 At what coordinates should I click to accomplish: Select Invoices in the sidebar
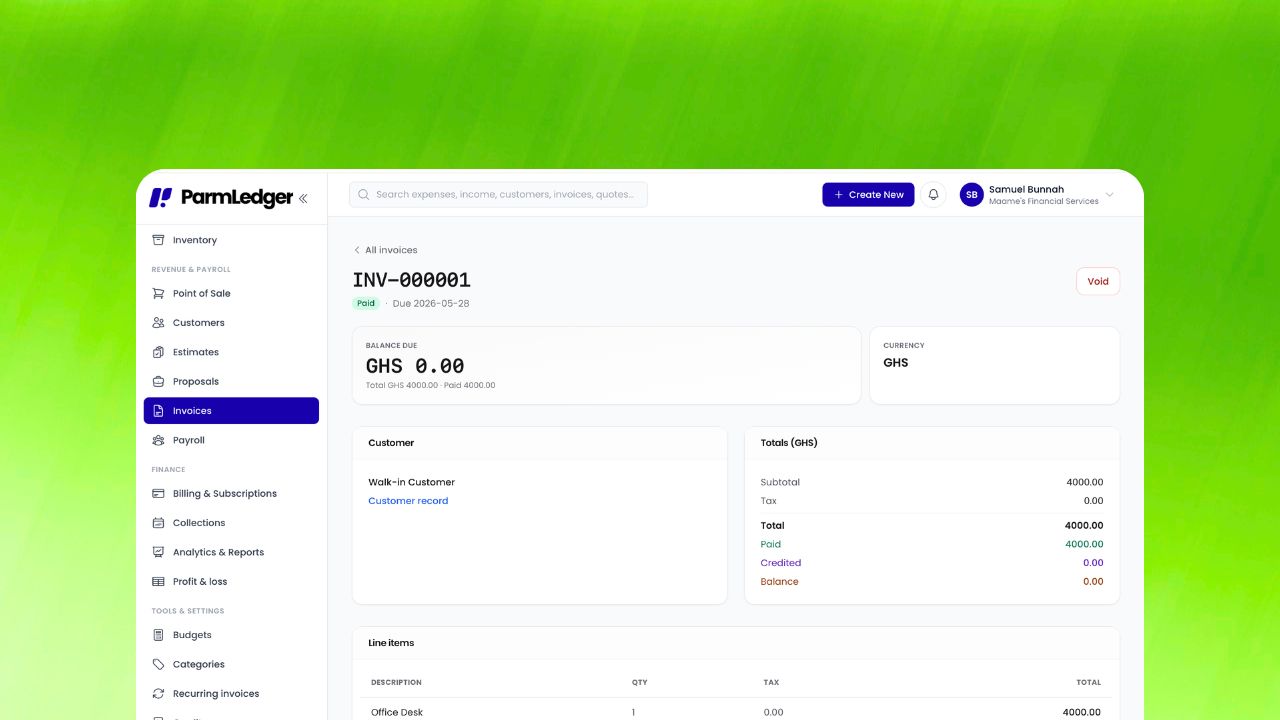tap(232, 411)
